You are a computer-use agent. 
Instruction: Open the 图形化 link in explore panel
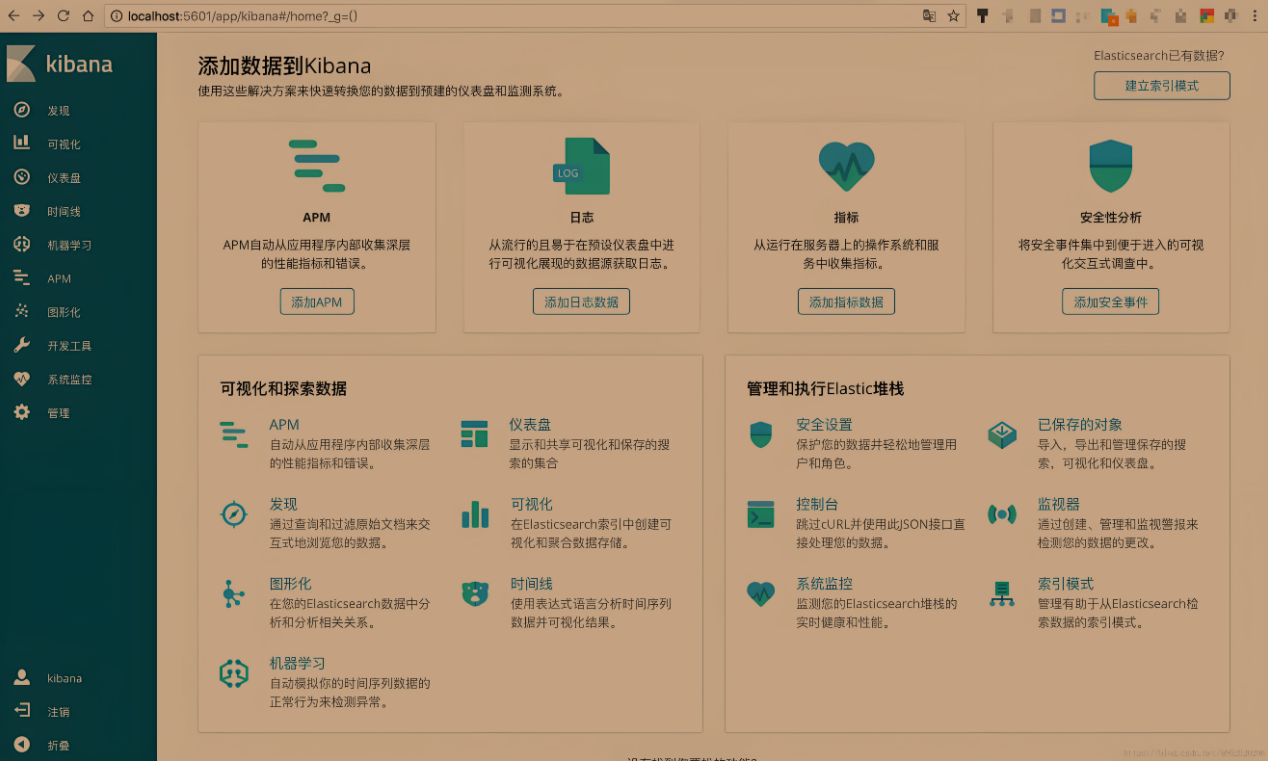point(290,584)
